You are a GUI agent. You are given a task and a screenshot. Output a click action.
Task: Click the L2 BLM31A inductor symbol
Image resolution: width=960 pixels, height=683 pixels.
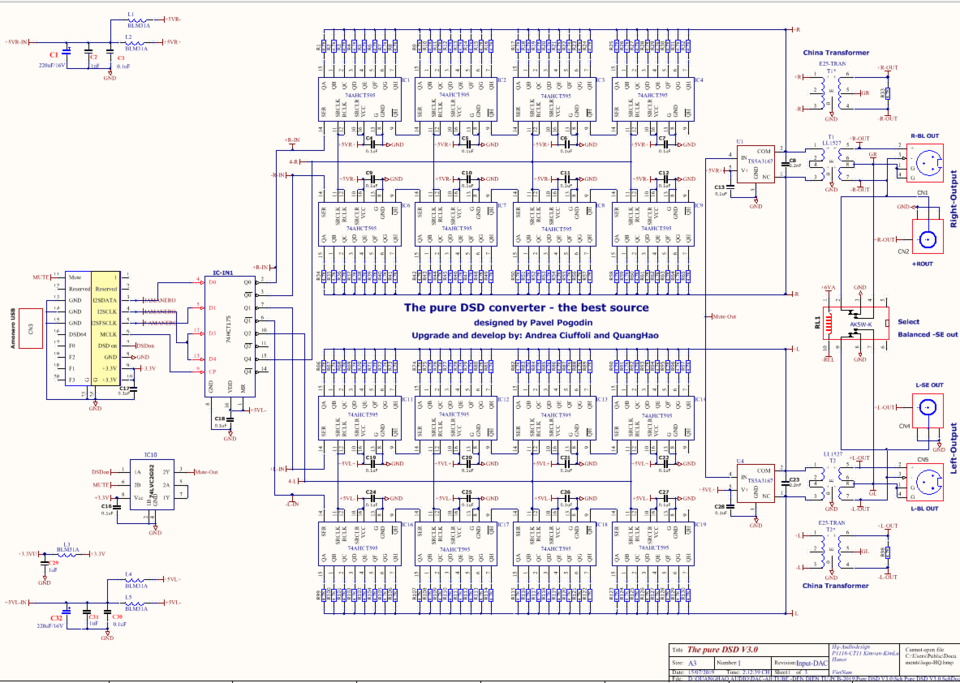coord(135,42)
